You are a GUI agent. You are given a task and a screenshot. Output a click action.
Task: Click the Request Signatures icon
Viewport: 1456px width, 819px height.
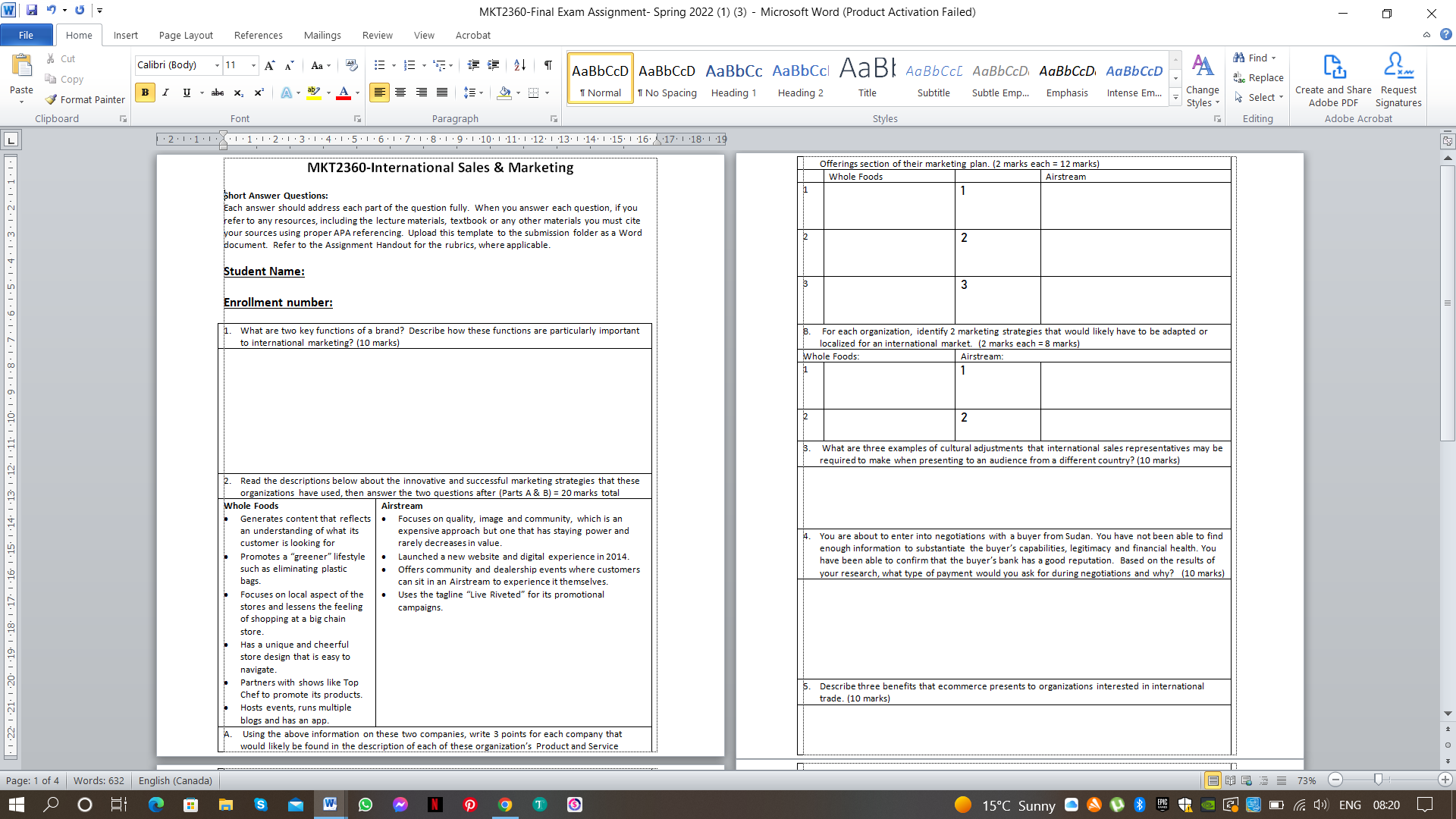(x=1398, y=80)
